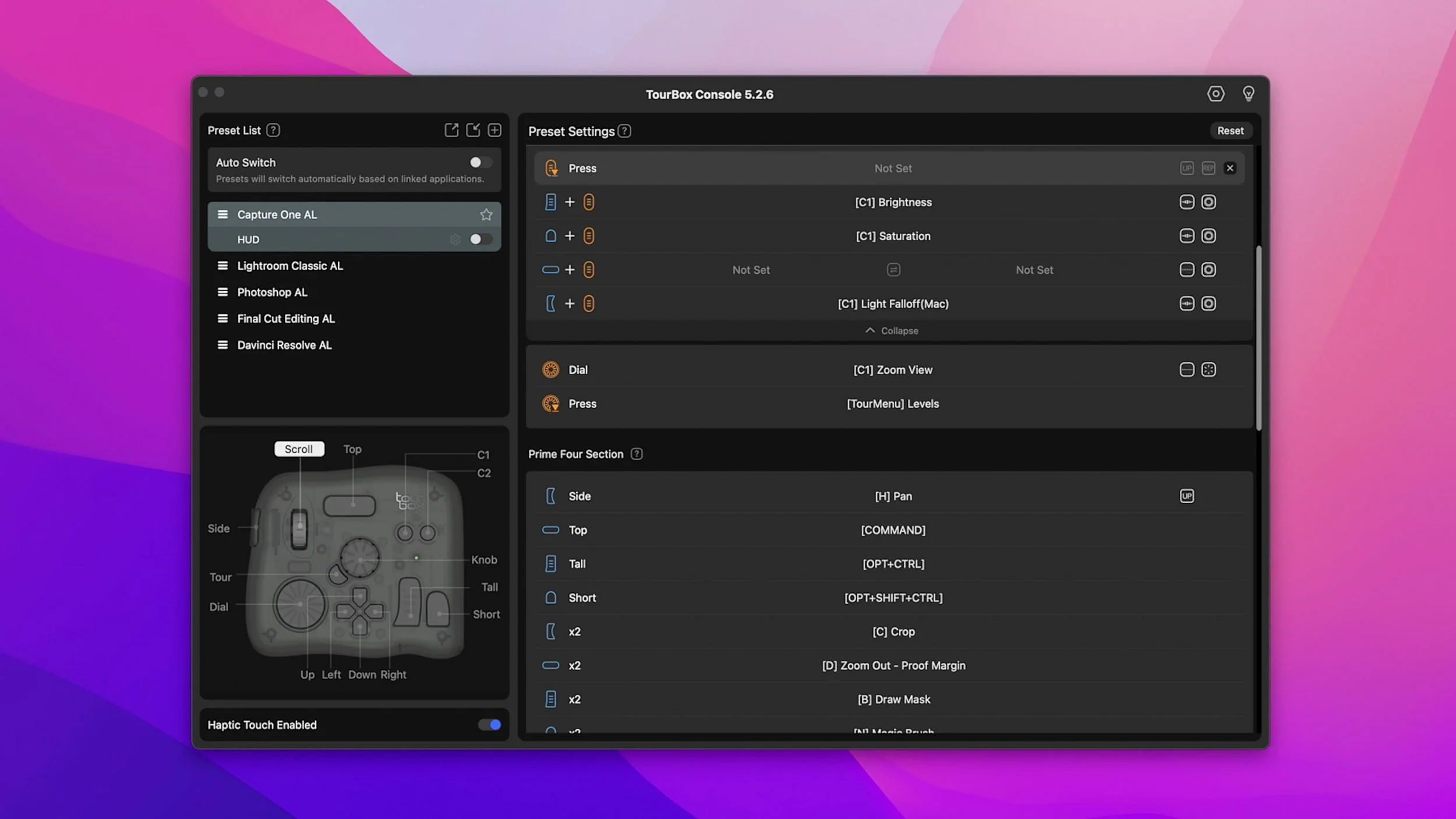This screenshot has width=1456, height=819.
Task: Select the C1 label on the device diagram
Action: (x=483, y=455)
